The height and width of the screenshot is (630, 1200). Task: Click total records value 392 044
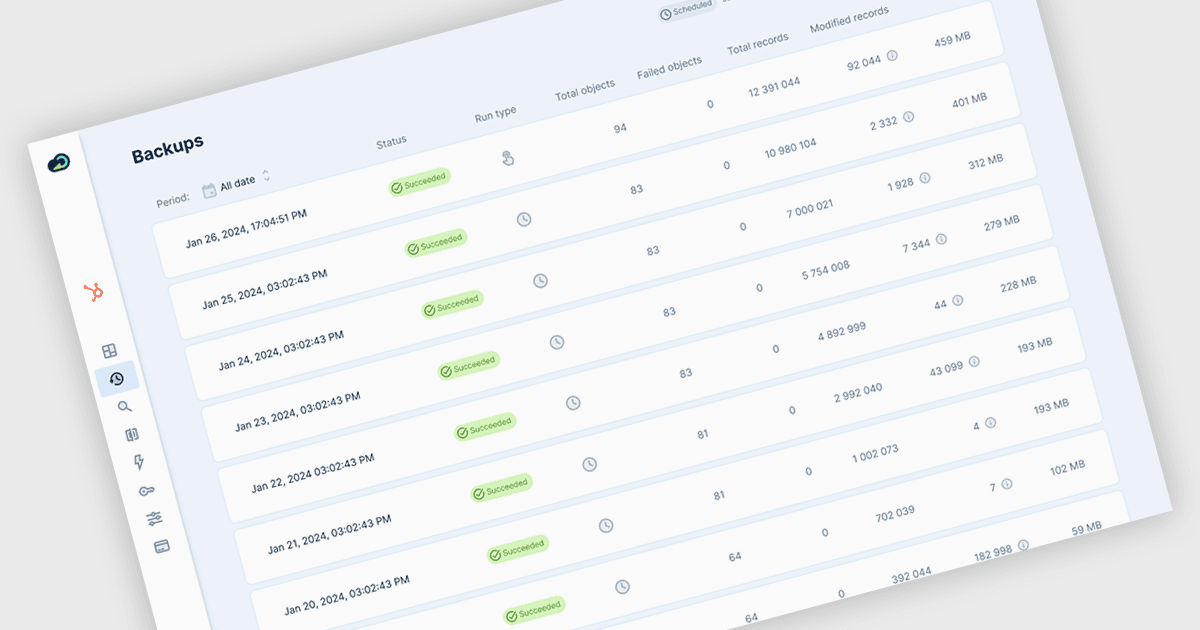click(x=910, y=576)
